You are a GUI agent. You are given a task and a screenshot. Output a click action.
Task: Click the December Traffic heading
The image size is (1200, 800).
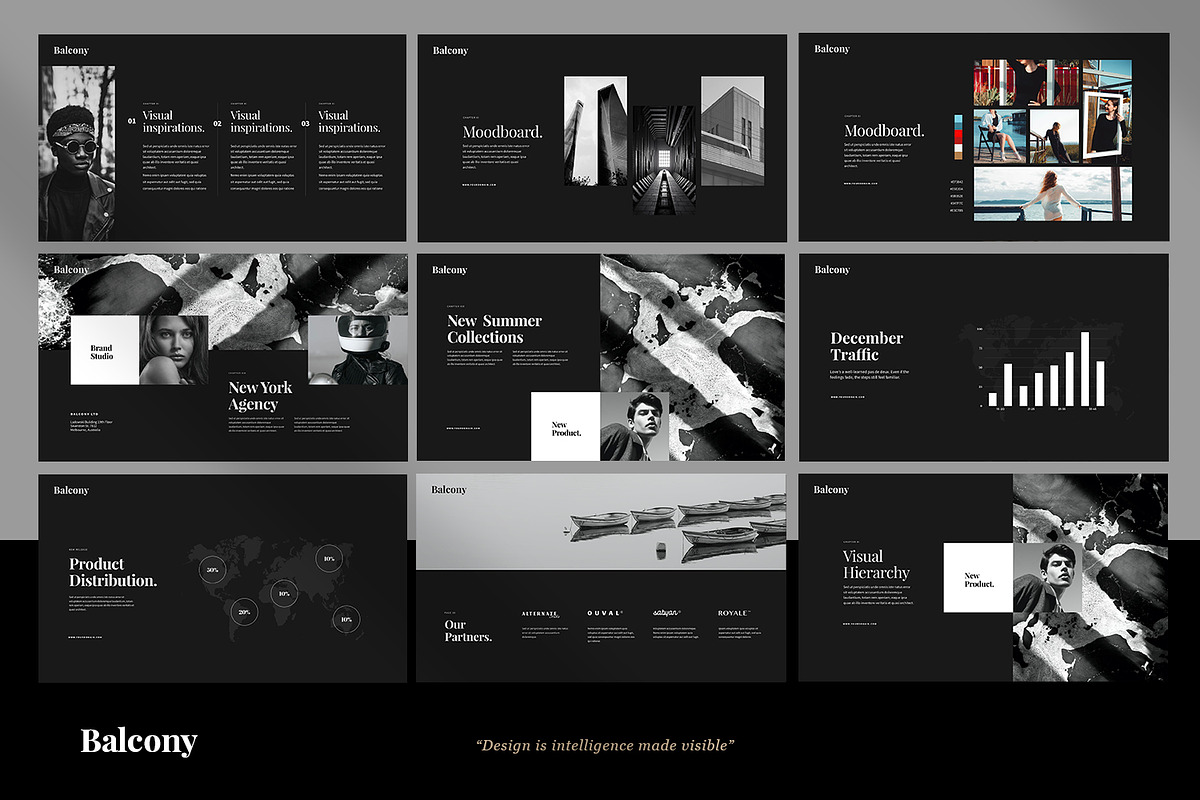tap(866, 346)
